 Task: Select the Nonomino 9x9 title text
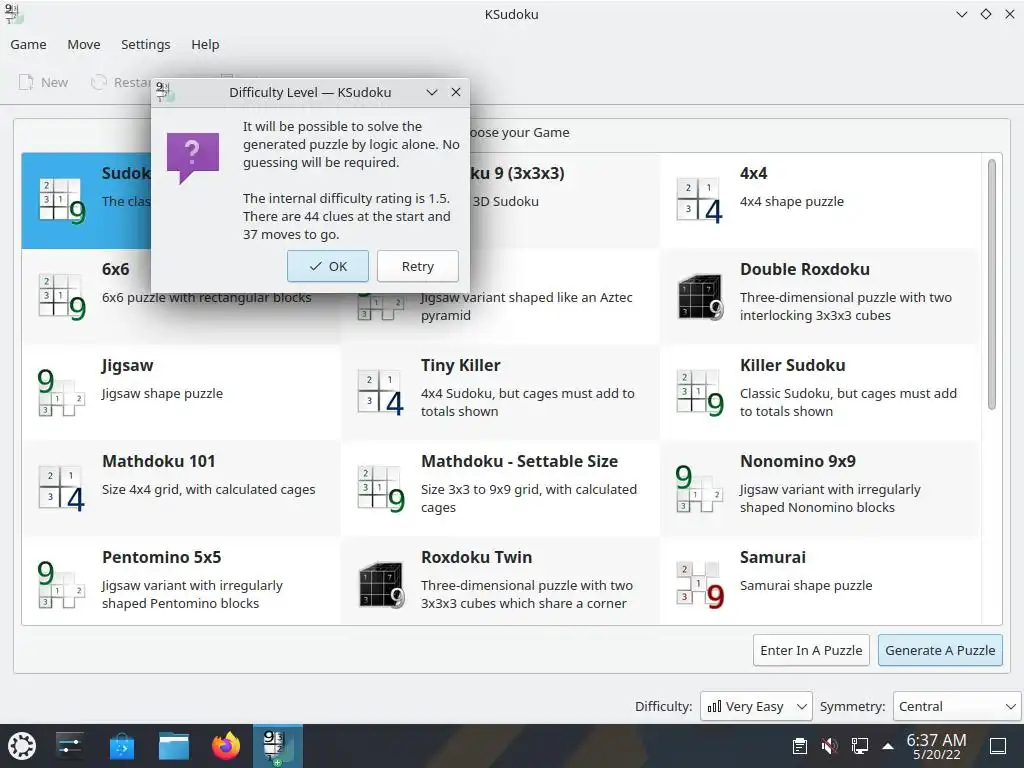pos(797,461)
